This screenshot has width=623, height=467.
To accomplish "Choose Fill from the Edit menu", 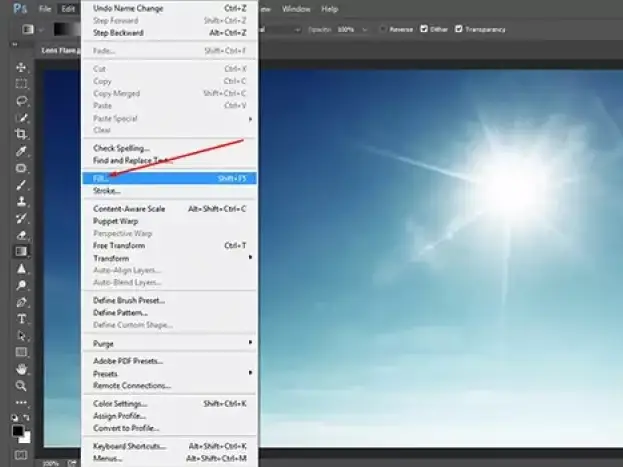I will [170, 178].
